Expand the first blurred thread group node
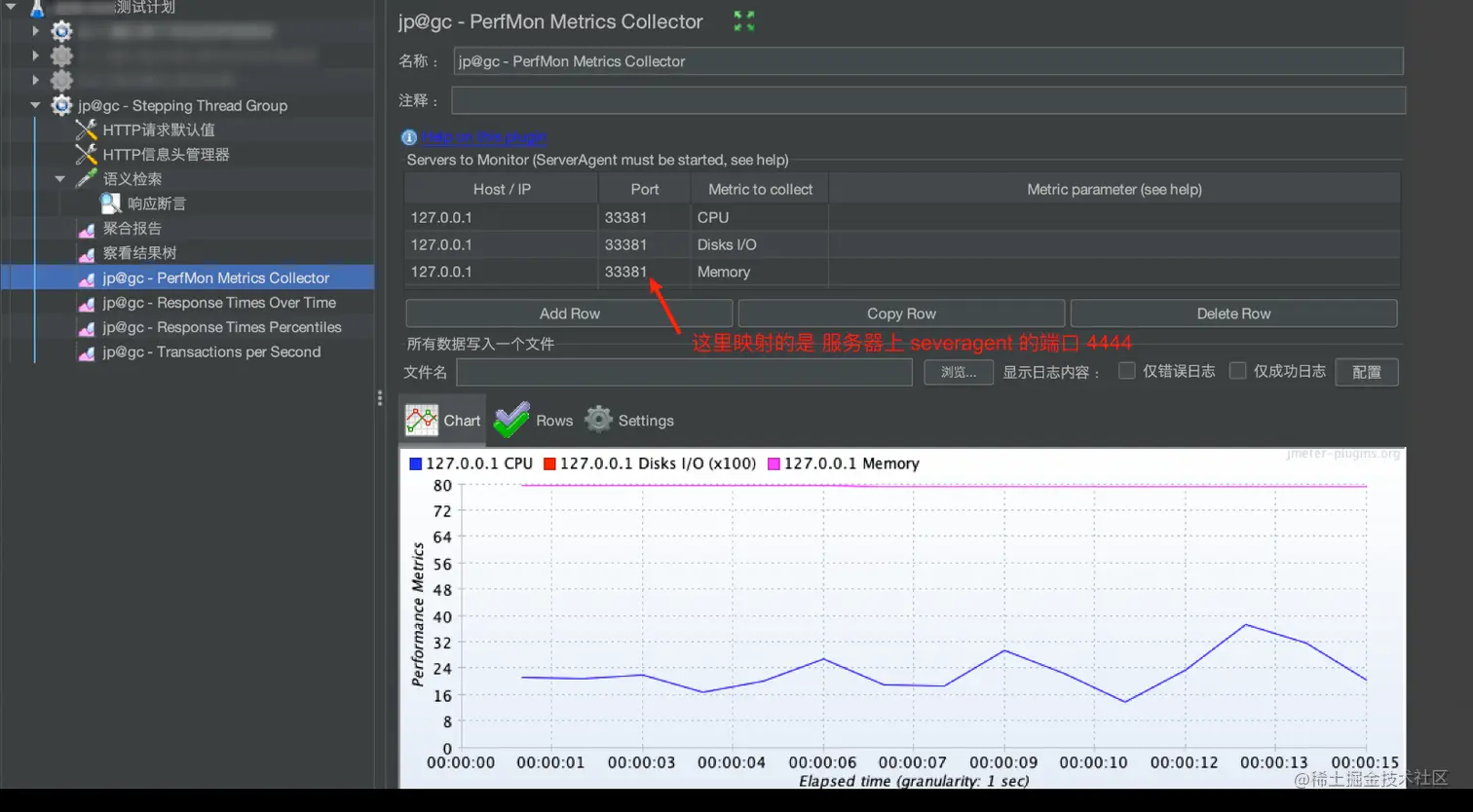Image resolution: width=1473 pixels, height=812 pixels. coord(35,31)
